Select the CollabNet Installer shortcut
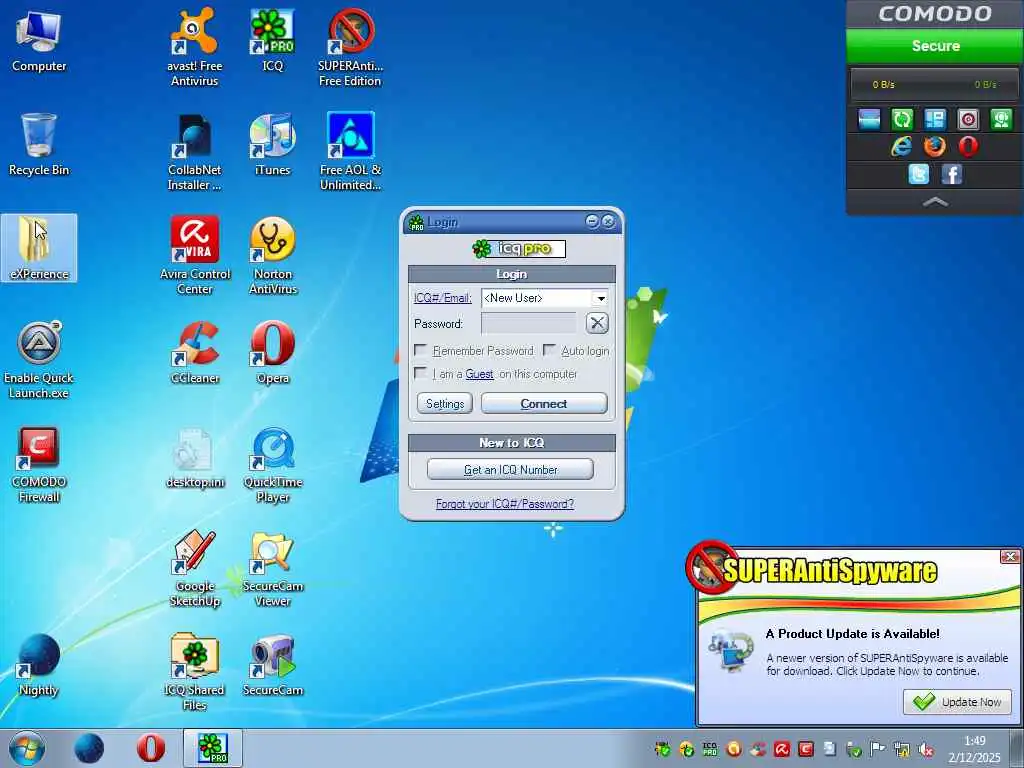 [194, 152]
